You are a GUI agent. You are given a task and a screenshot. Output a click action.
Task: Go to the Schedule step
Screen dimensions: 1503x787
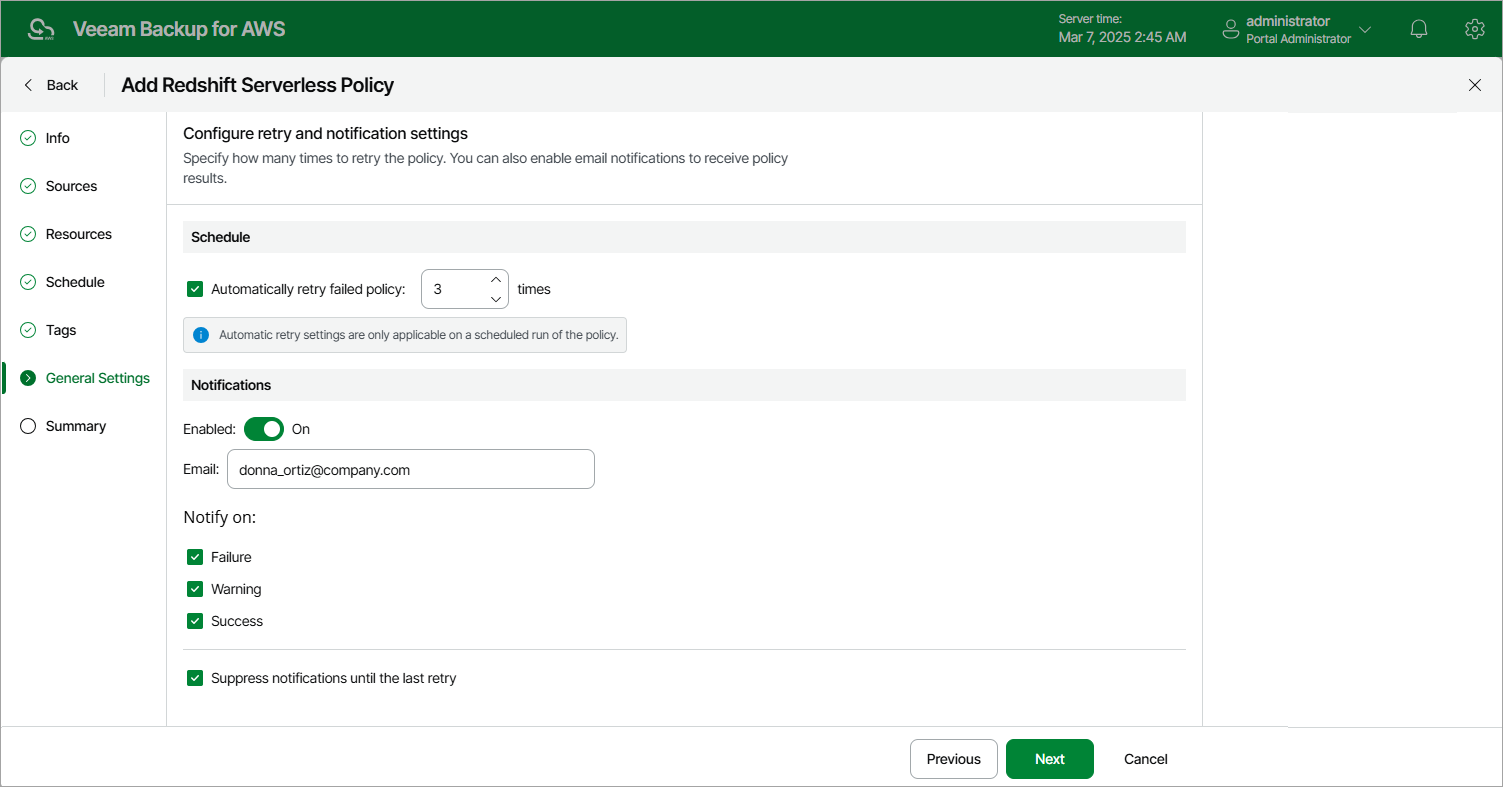(x=75, y=282)
